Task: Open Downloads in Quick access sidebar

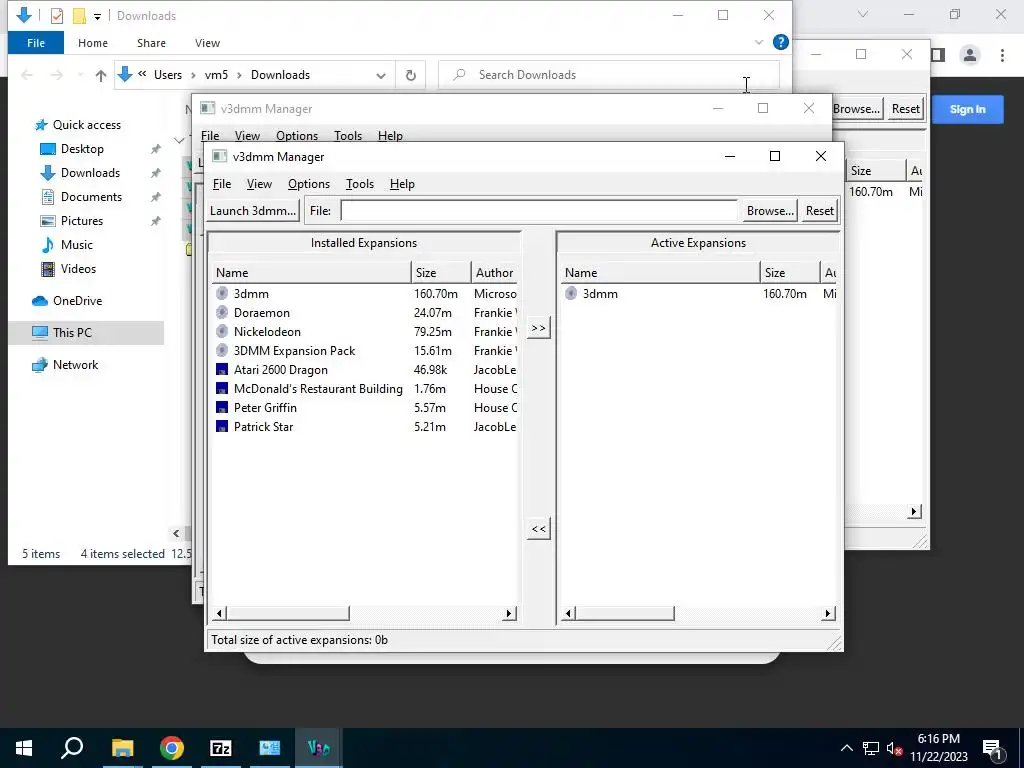Action: tap(90, 173)
